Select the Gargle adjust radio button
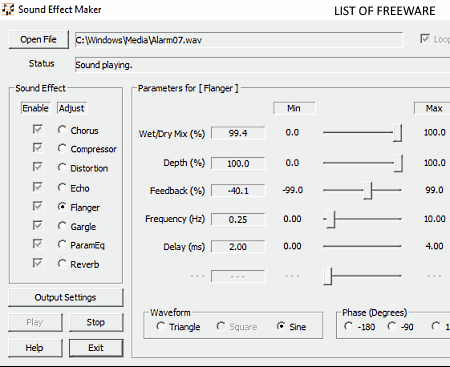The height and width of the screenshot is (367, 450). click(x=62, y=226)
